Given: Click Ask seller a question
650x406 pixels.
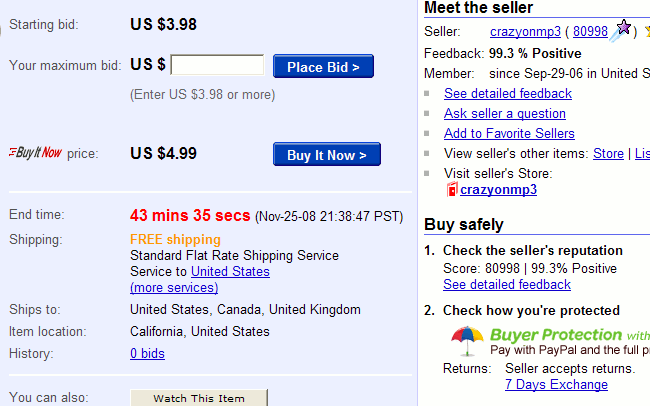Looking at the screenshot, I should tap(505, 113).
